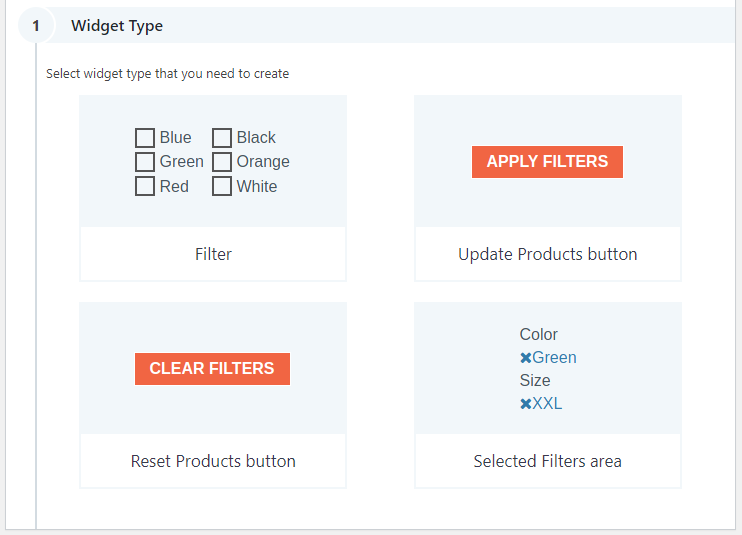This screenshot has height=535, width=742.
Task: Expand the Widget Type section header
Action: pyautogui.click(x=117, y=26)
